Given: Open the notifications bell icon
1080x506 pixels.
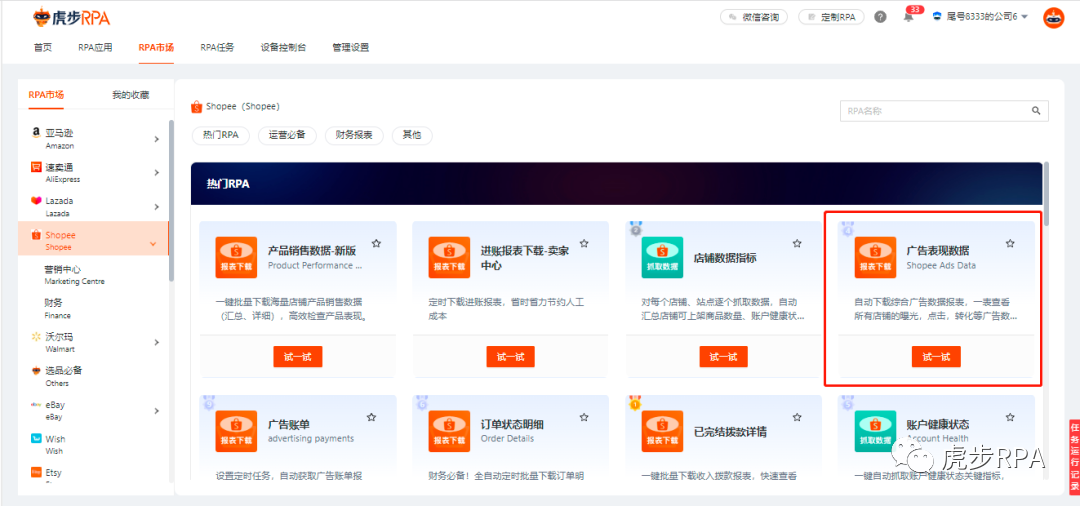Looking at the screenshot, I should [908, 18].
